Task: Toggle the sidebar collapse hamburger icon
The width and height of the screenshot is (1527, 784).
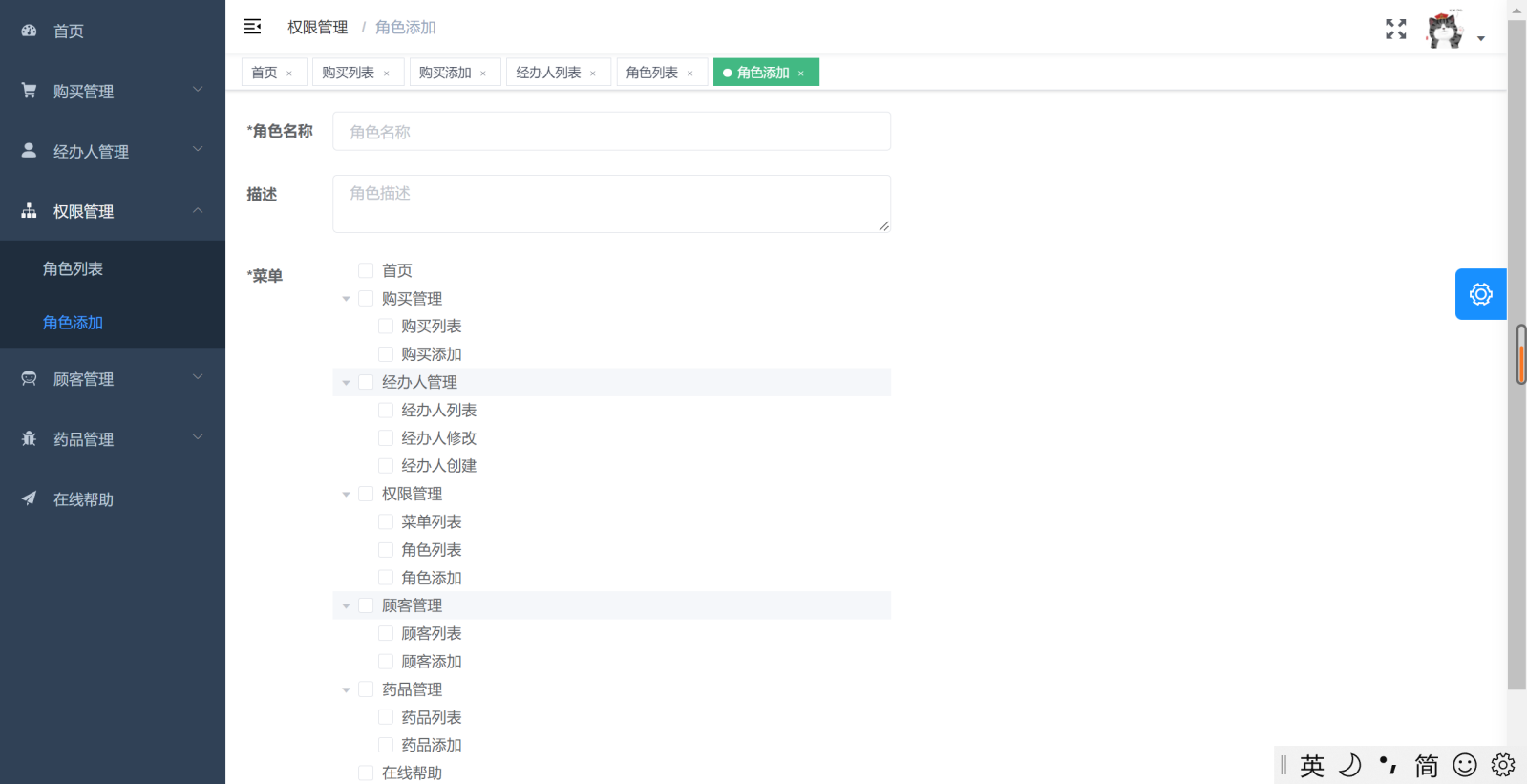Action: 252,27
